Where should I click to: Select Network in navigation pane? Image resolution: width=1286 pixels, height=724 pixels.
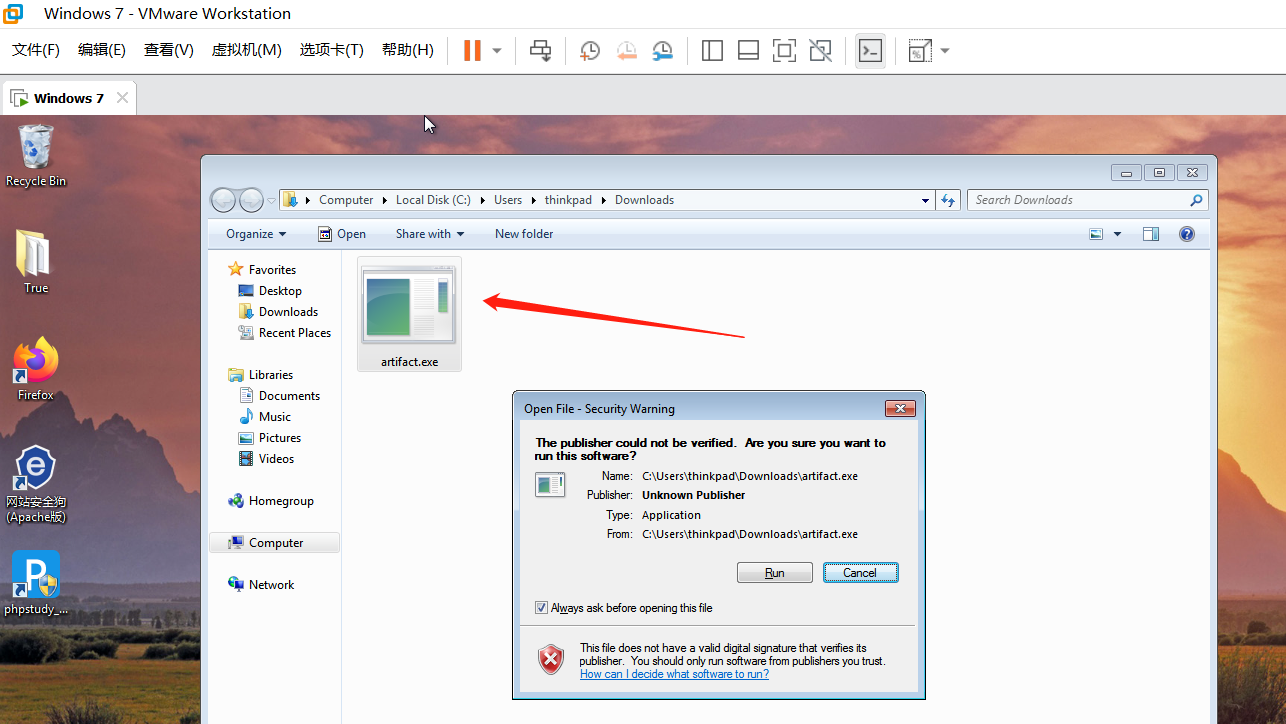pyautogui.click(x=261, y=585)
